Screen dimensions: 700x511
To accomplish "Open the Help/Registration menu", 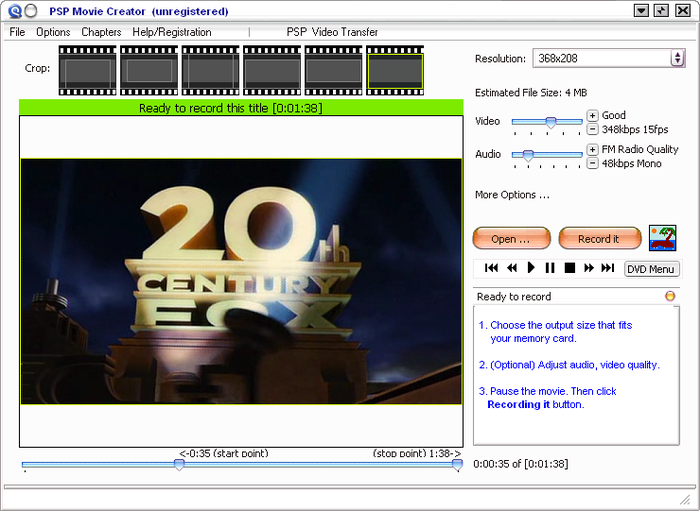I will (x=172, y=32).
